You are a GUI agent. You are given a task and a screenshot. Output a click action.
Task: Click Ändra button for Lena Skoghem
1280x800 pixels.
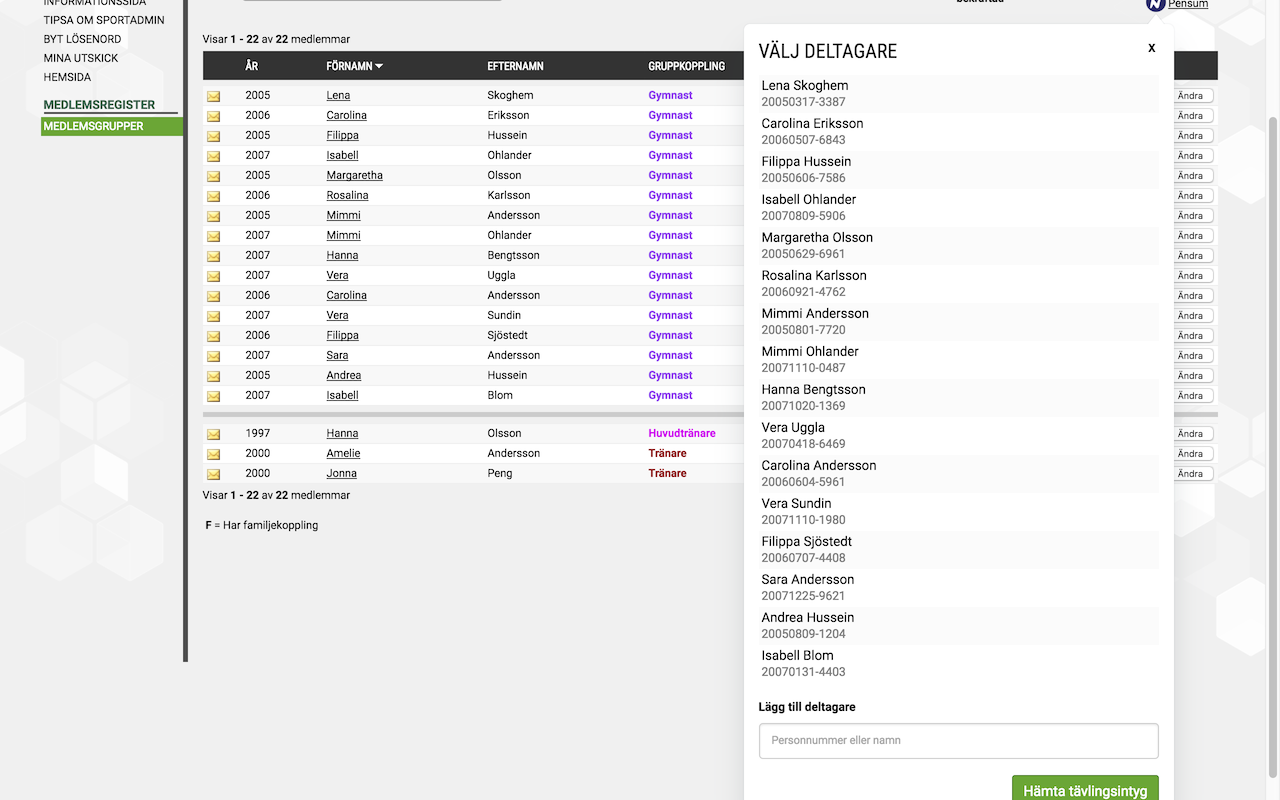[1190, 96]
